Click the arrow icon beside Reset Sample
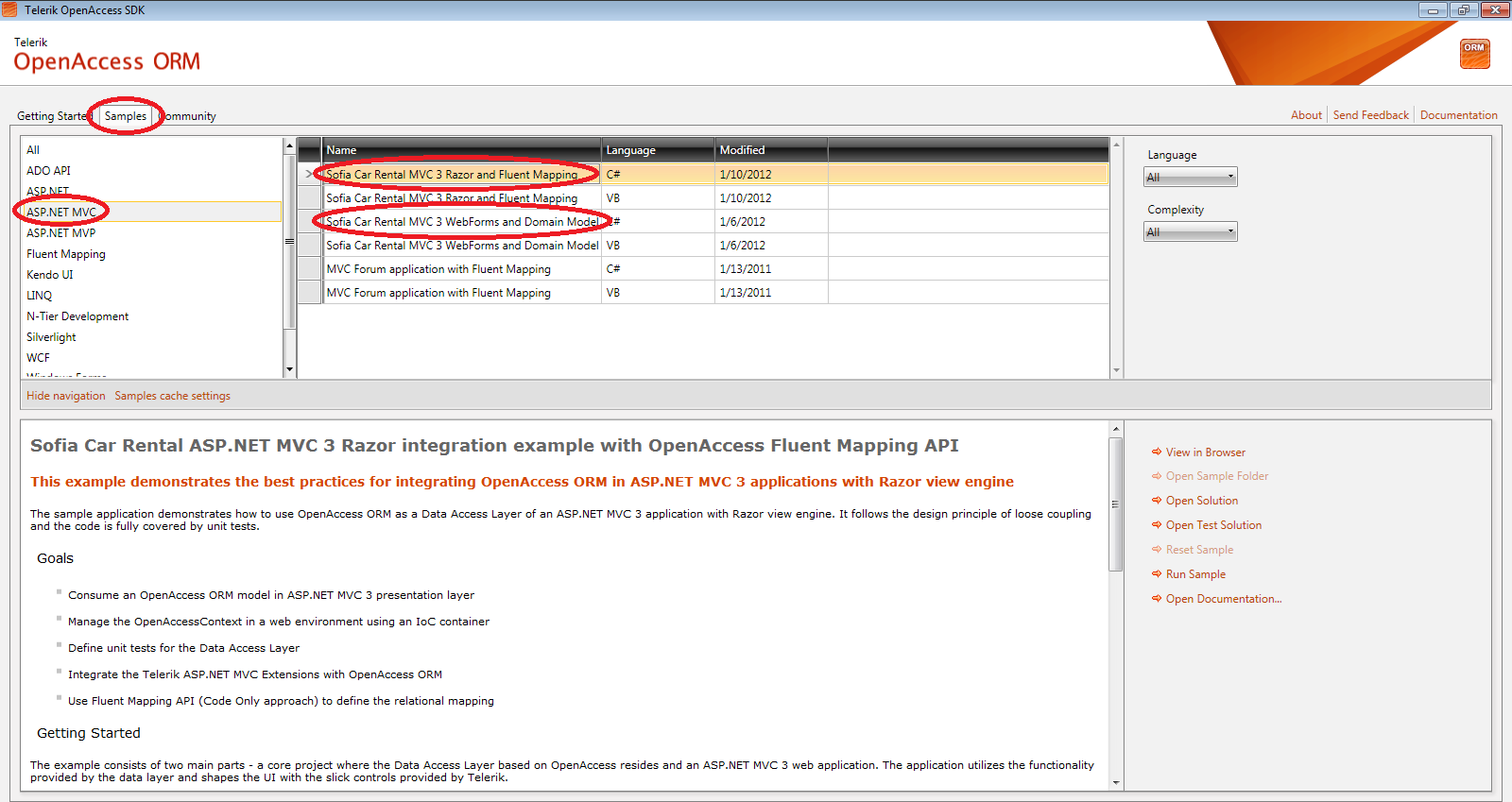 click(x=1157, y=550)
